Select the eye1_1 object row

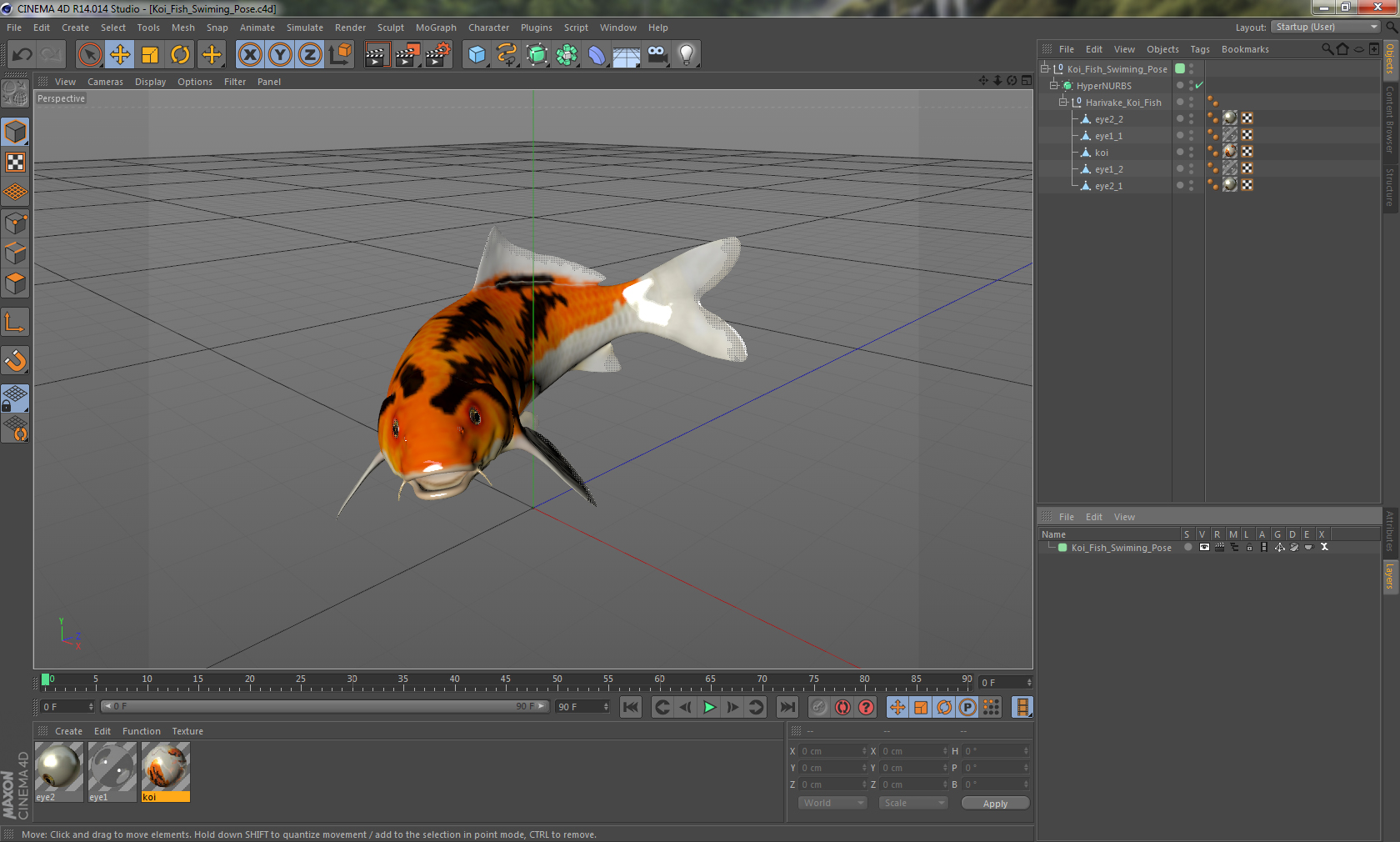tap(1107, 136)
